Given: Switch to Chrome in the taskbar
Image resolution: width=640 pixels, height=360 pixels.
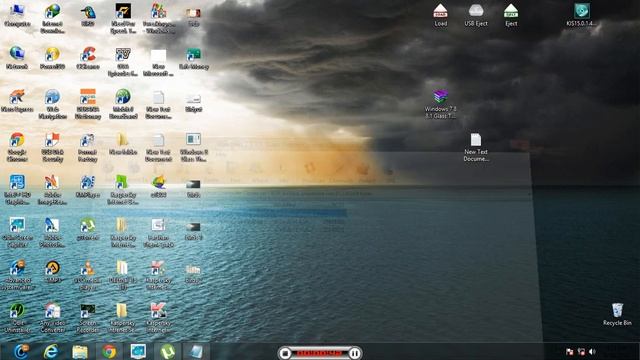Looking at the screenshot, I should click(x=109, y=351).
